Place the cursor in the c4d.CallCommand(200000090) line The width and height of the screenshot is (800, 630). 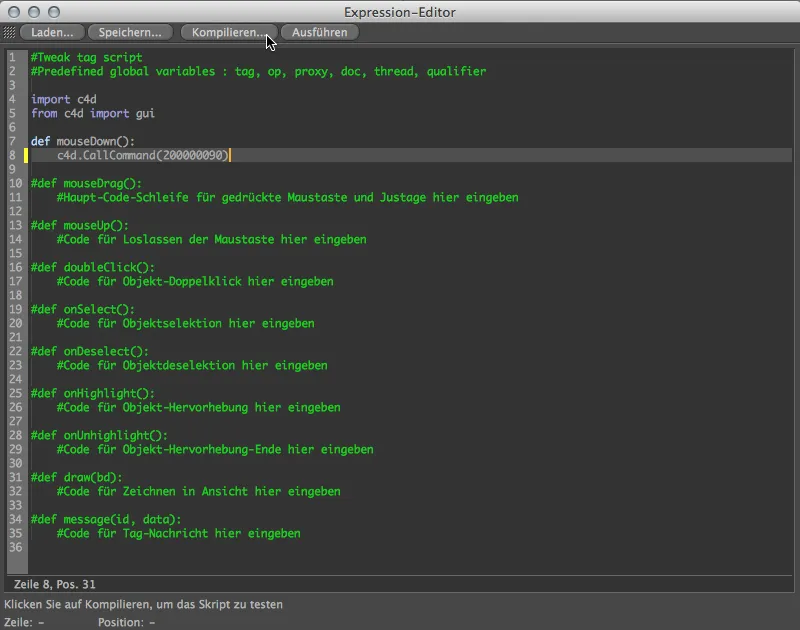[x=142, y=155]
